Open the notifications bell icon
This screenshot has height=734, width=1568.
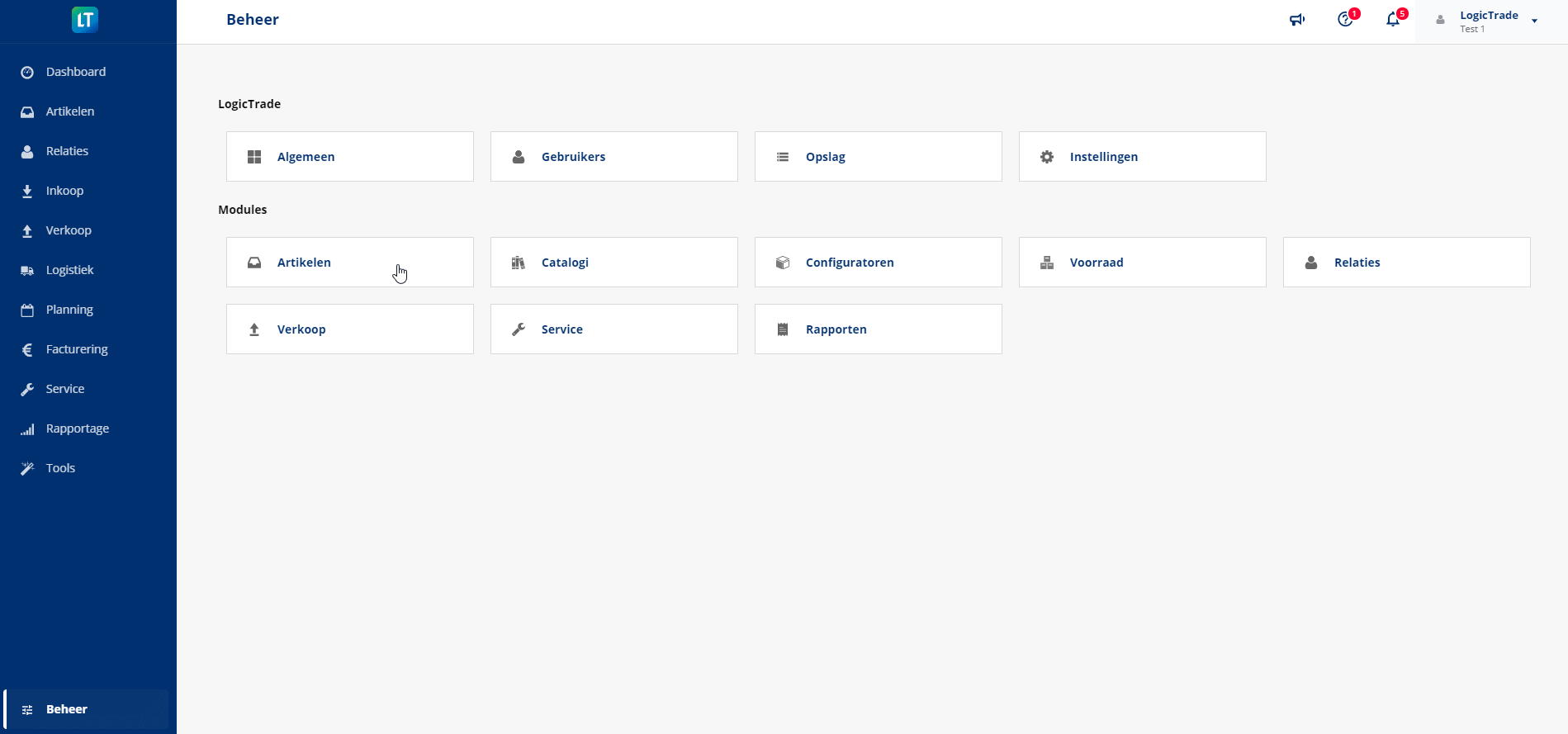point(1393,20)
